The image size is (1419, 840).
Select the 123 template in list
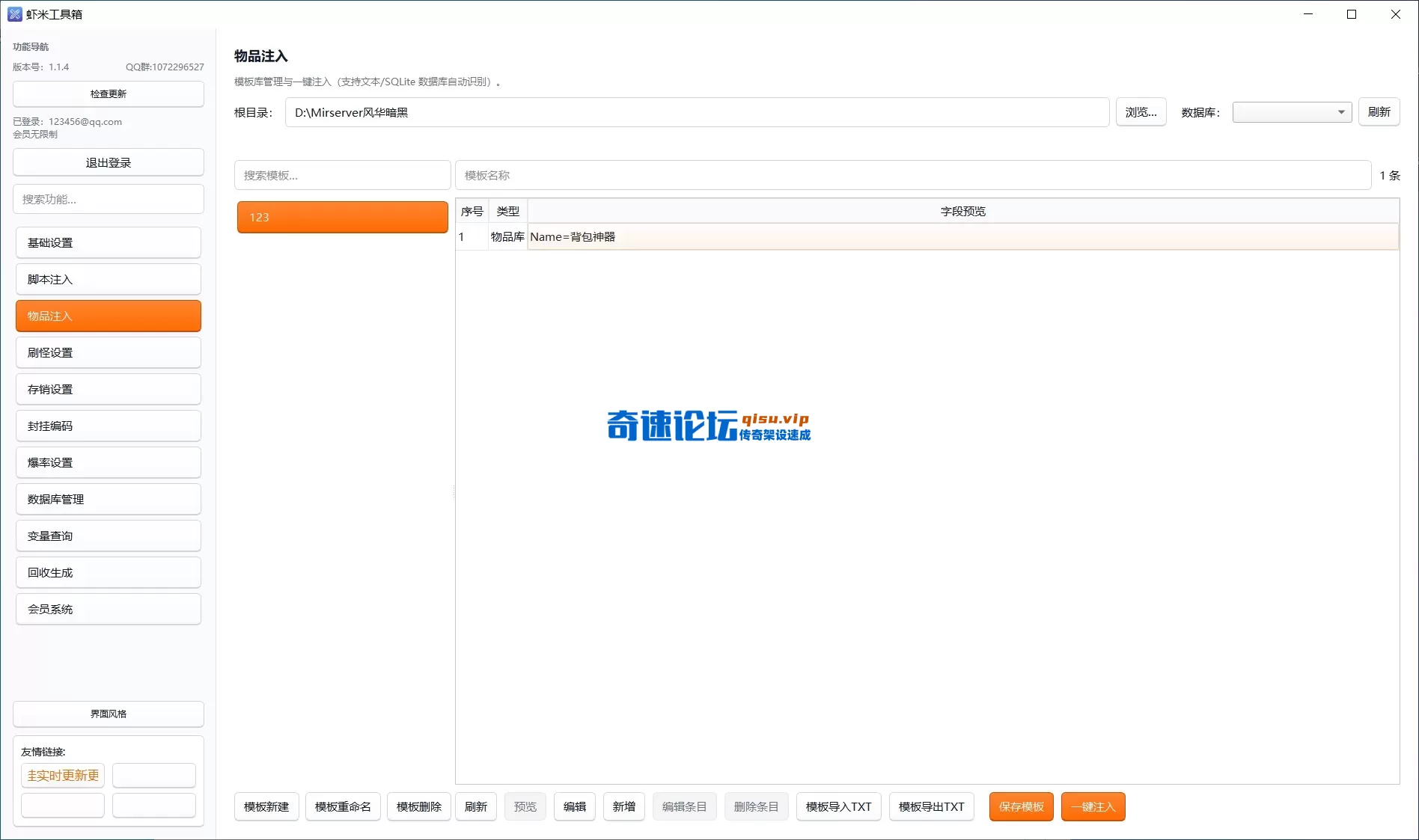tap(342, 217)
